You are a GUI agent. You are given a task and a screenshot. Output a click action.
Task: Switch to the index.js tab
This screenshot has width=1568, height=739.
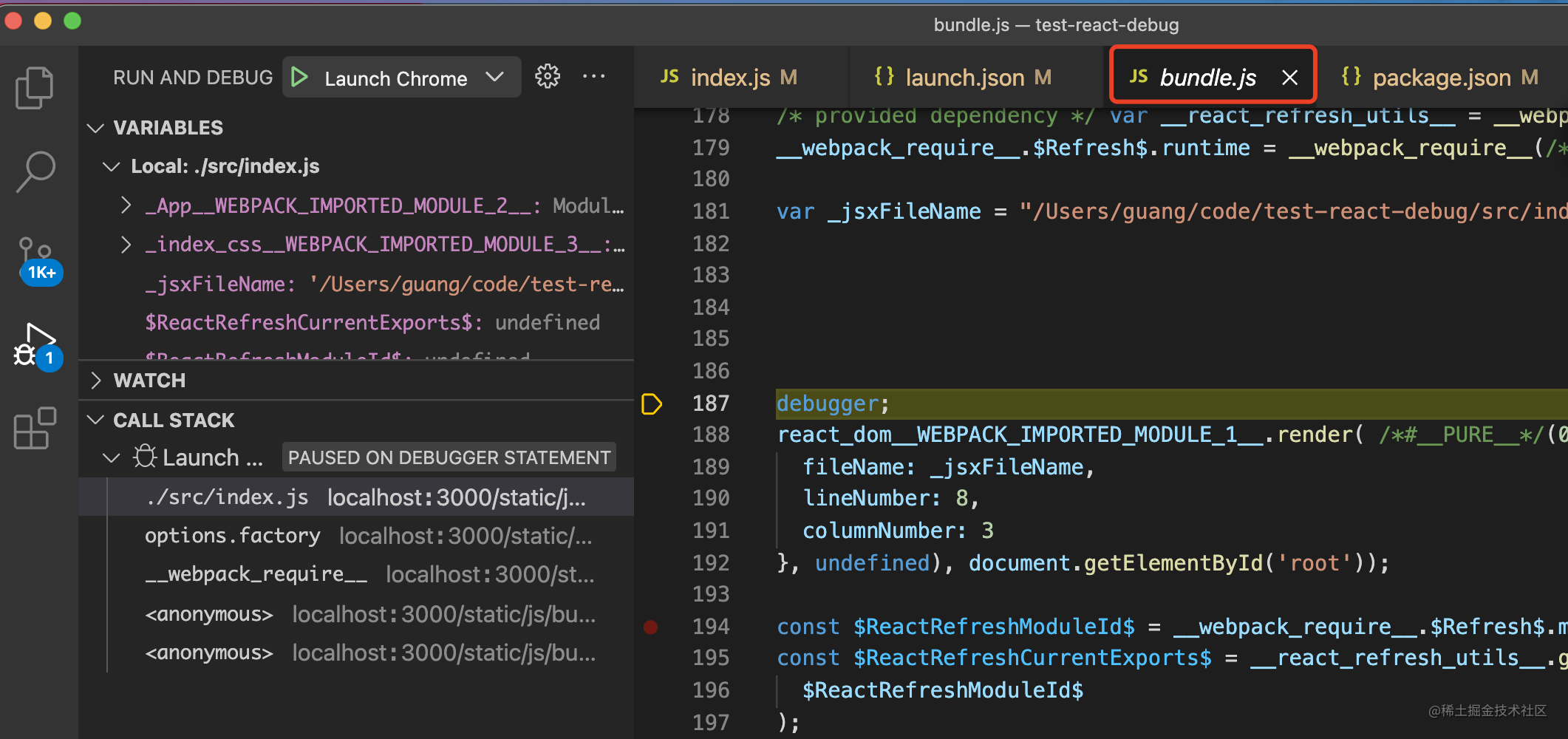729,76
